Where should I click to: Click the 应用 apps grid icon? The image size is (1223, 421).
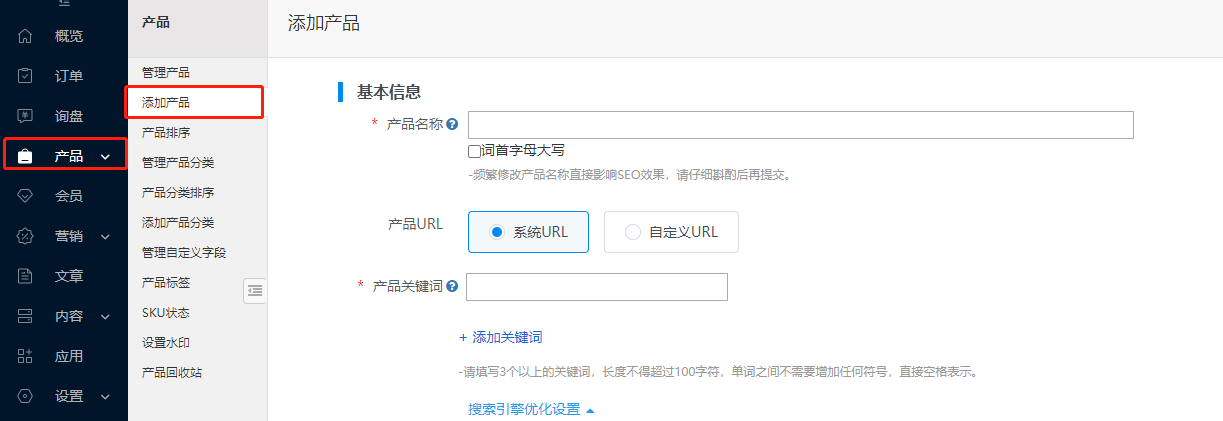[25, 356]
